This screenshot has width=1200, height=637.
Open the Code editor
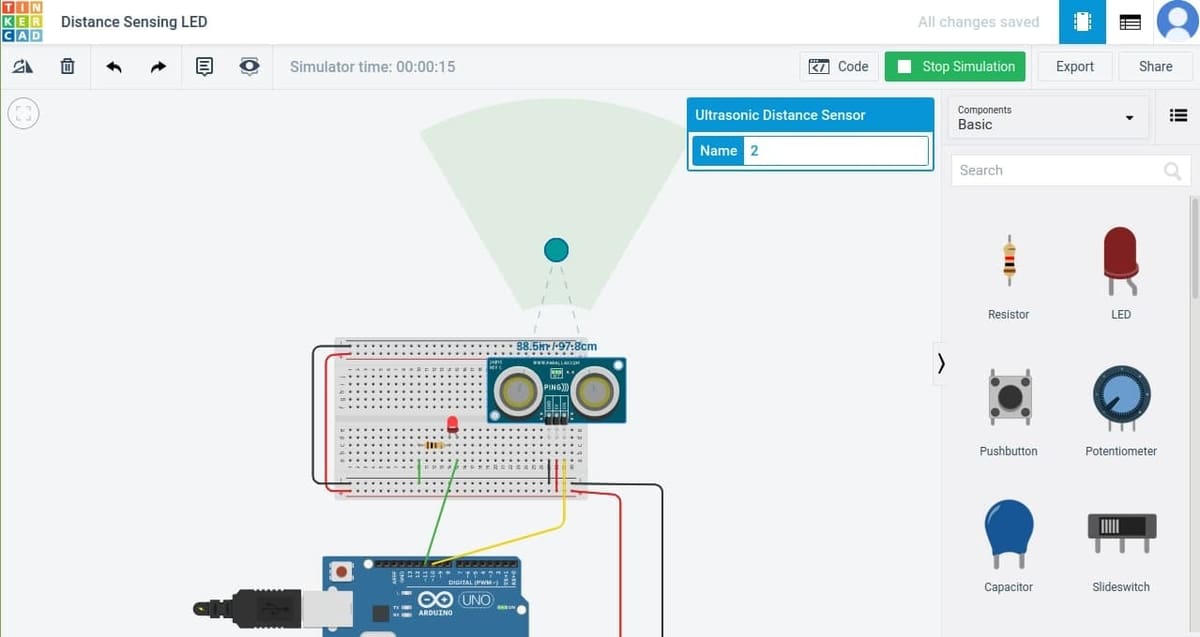point(839,67)
